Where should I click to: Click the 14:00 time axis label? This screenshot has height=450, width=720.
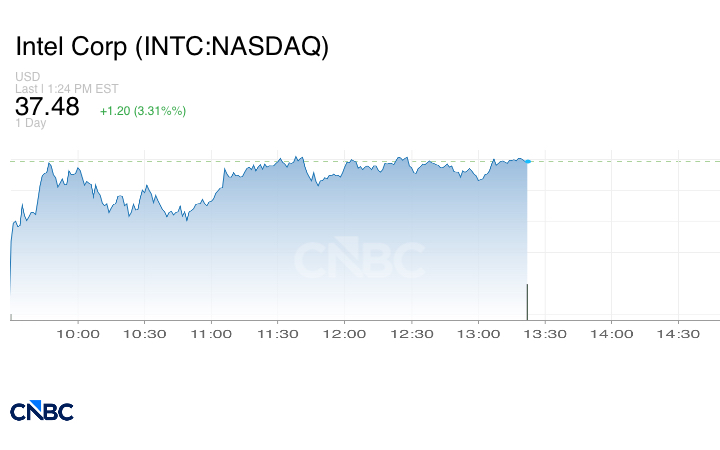click(613, 334)
